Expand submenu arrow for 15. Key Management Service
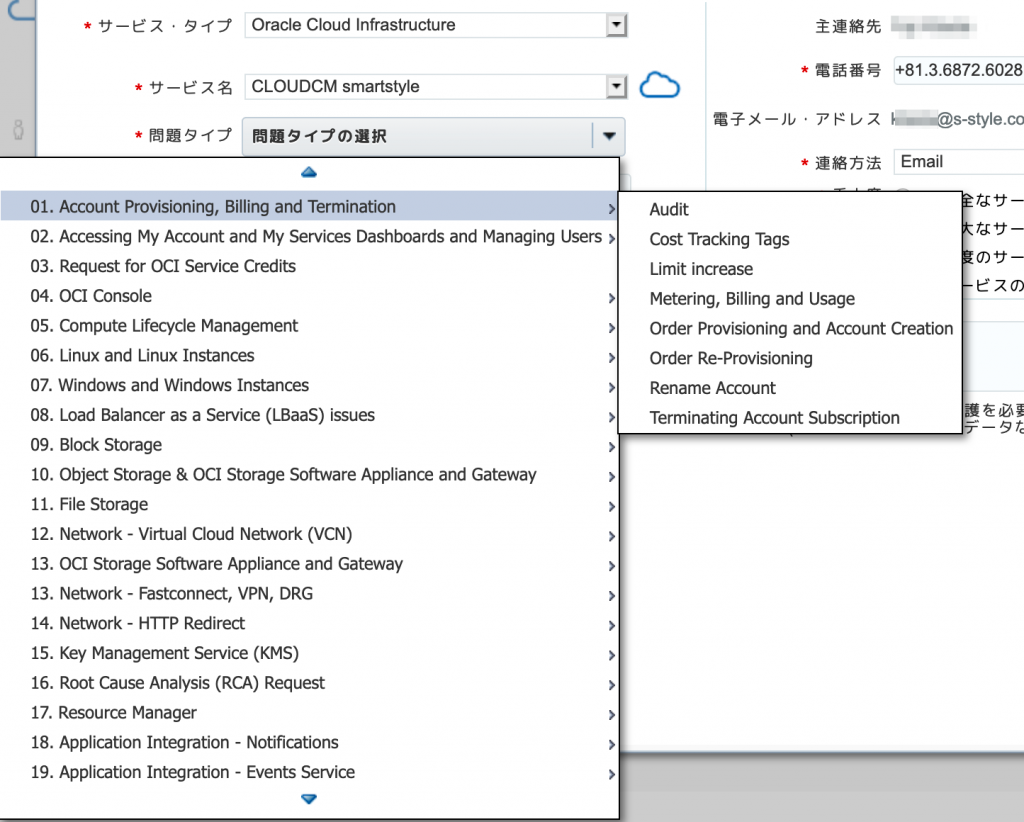This screenshot has height=822, width=1024. pyautogui.click(x=611, y=655)
